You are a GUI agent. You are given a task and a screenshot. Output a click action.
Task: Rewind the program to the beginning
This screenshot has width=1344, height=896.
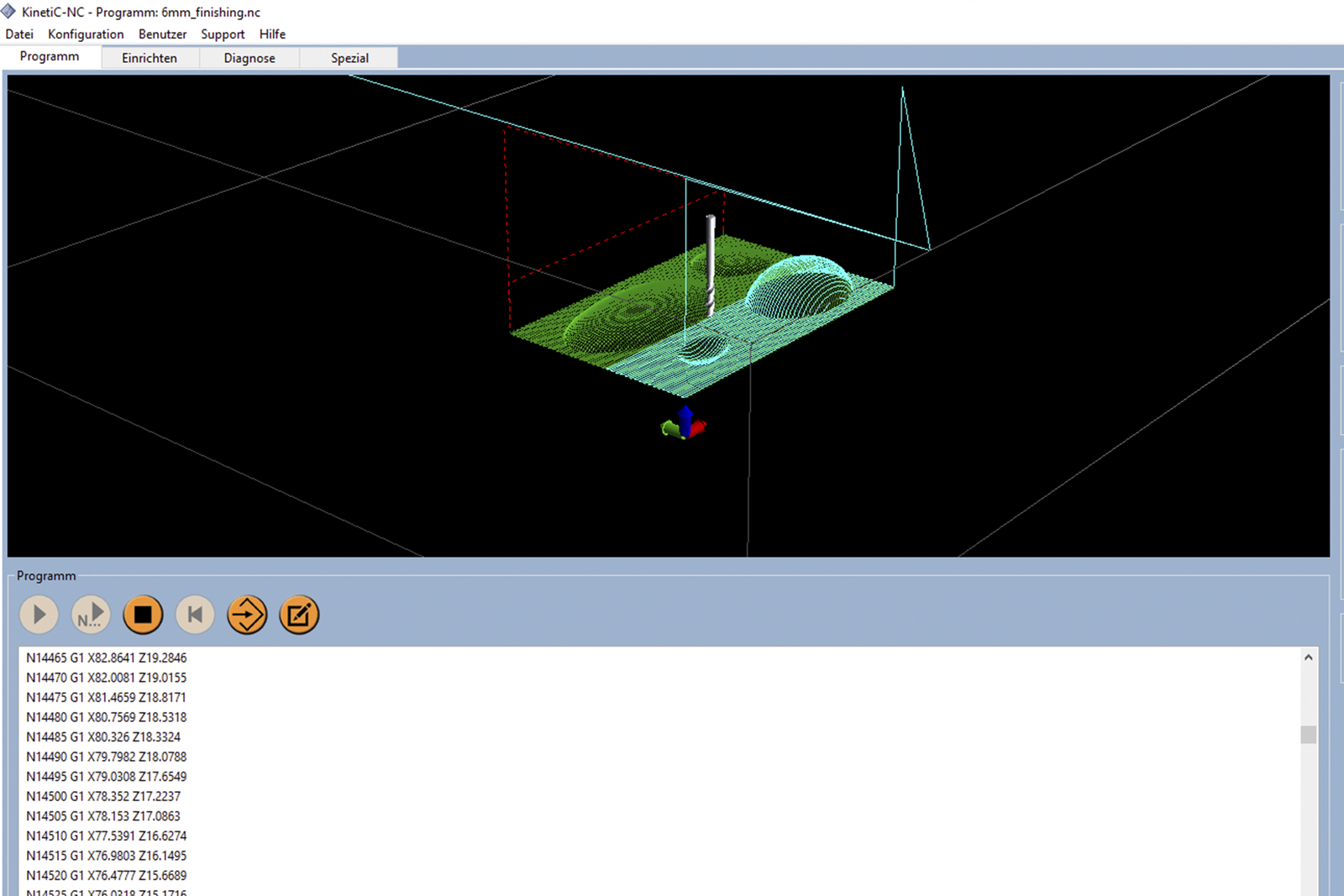pyautogui.click(x=195, y=615)
